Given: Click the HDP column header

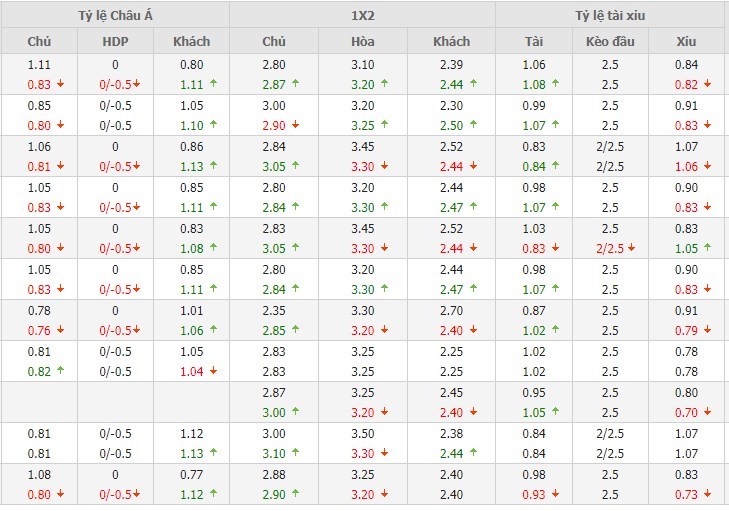Looking at the screenshot, I should 115,41.
